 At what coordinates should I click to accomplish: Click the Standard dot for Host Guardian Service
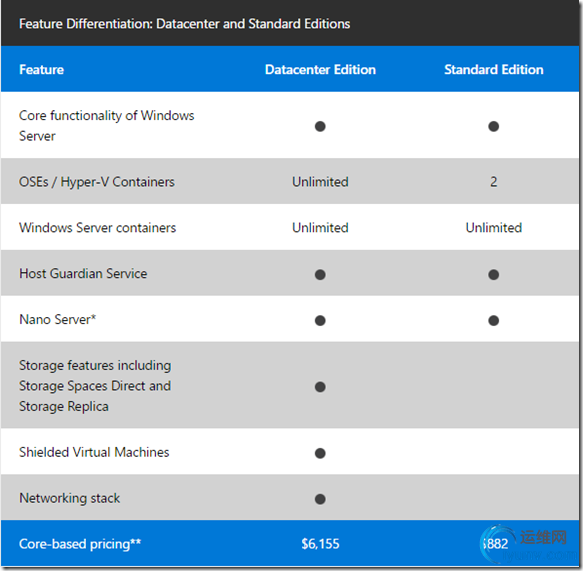(493, 275)
